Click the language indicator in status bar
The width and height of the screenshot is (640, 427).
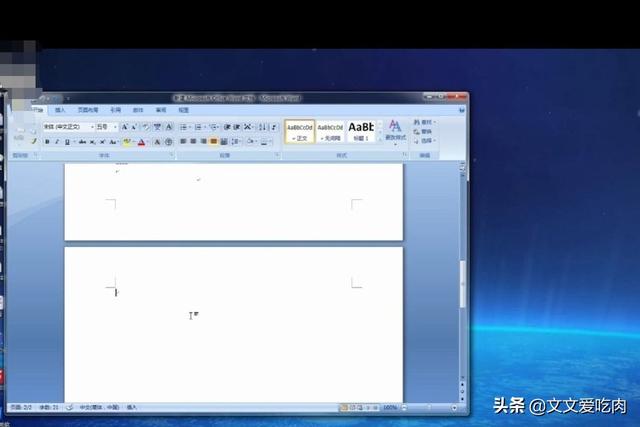tap(99, 407)
